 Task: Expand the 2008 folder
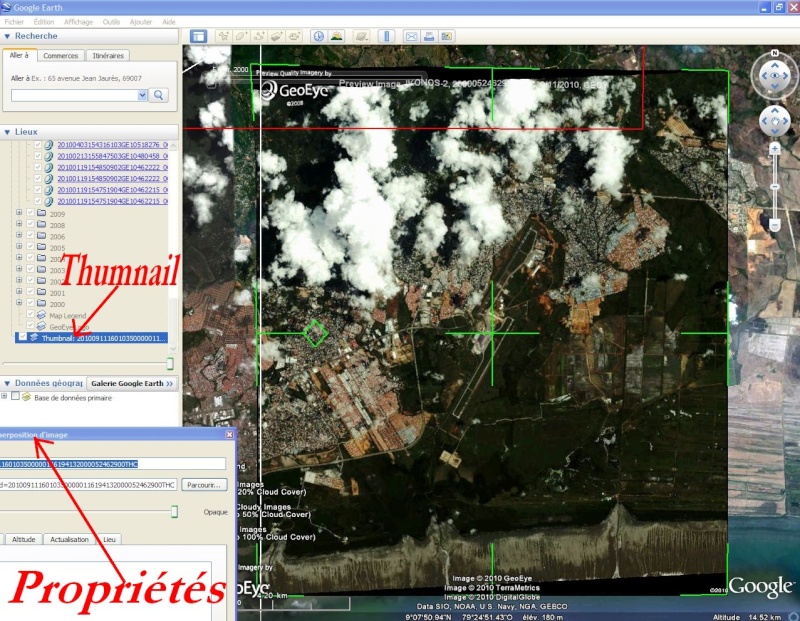coord(19,224)
